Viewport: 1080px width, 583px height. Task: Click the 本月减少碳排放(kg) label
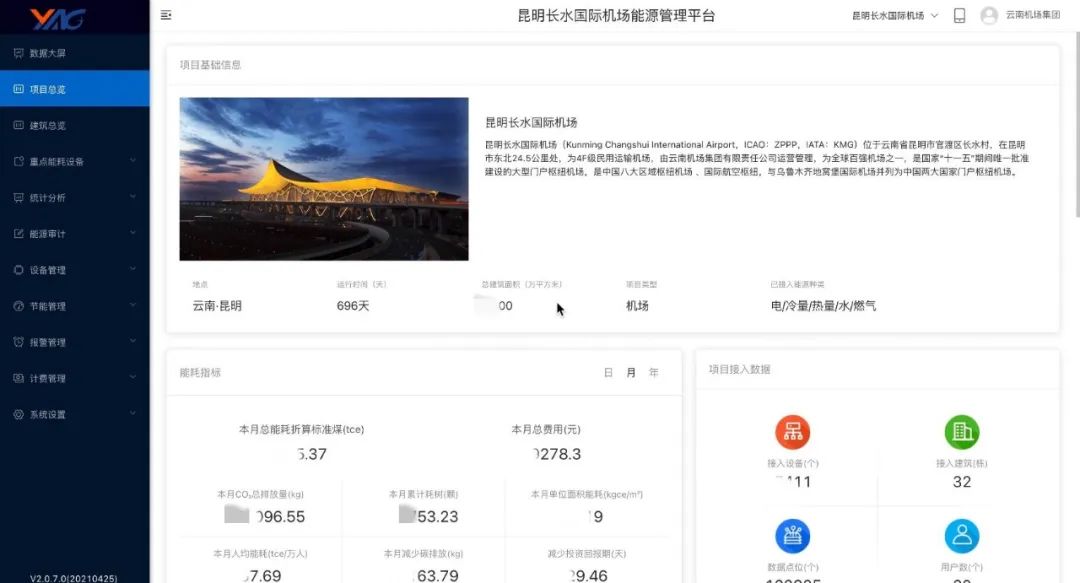pos(424,553)
